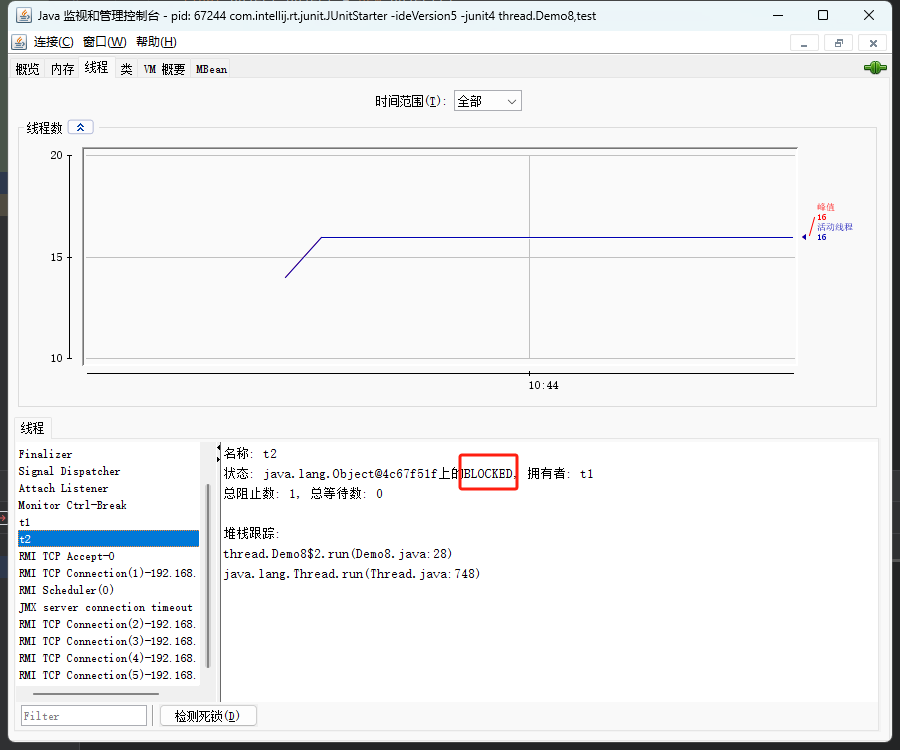Open the Help menu
Screen dimensions: 900x750
156,42
